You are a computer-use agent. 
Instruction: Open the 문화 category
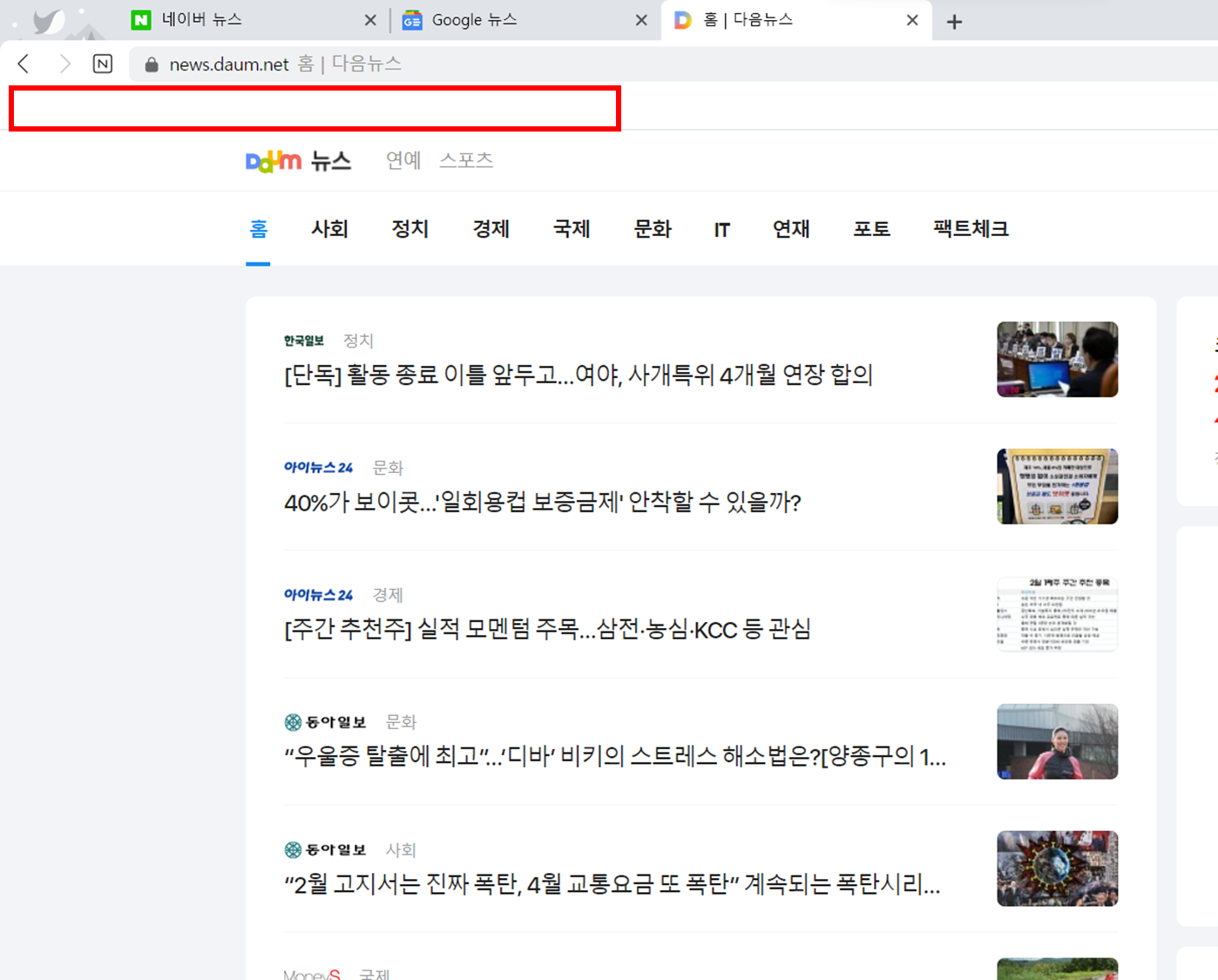pyautogui.click(x=653, y=229)
